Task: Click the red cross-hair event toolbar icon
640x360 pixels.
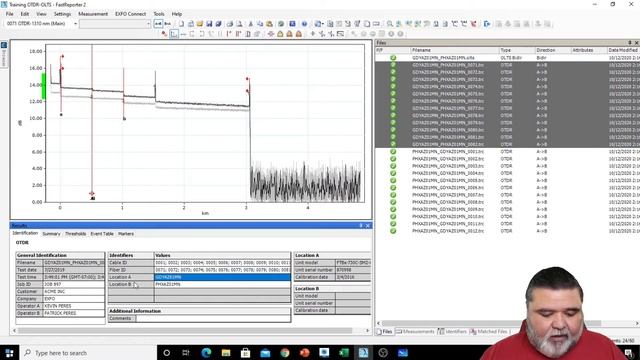Action: [x=271, y=34]
